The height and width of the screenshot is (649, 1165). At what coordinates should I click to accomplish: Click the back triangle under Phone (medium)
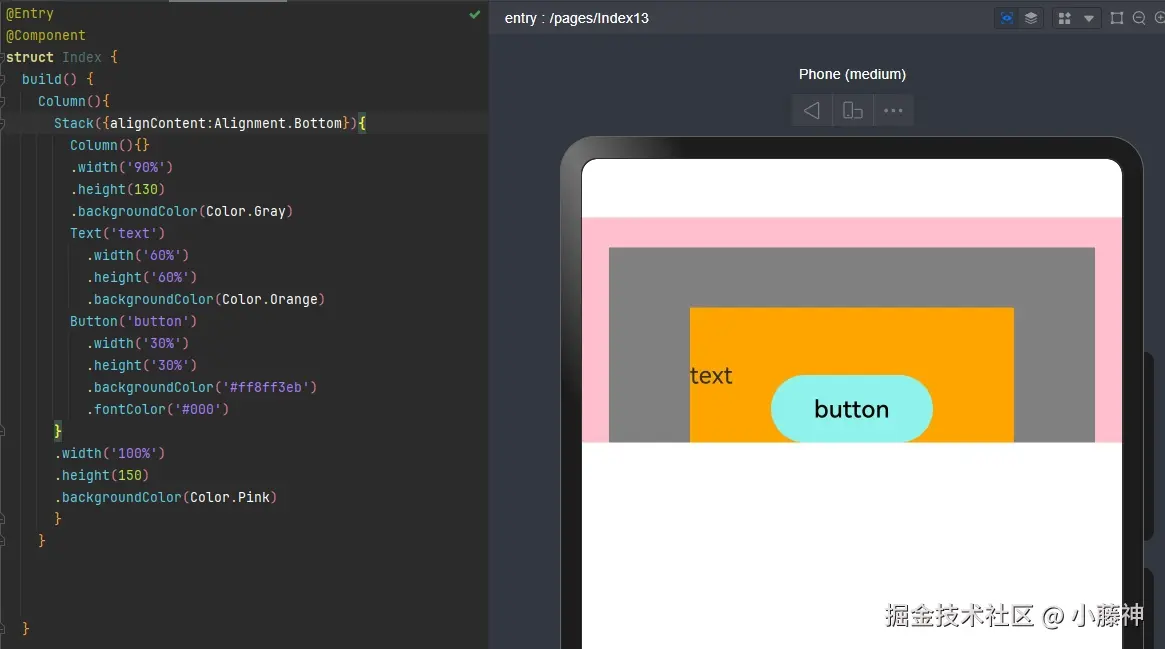coord(811,111)
